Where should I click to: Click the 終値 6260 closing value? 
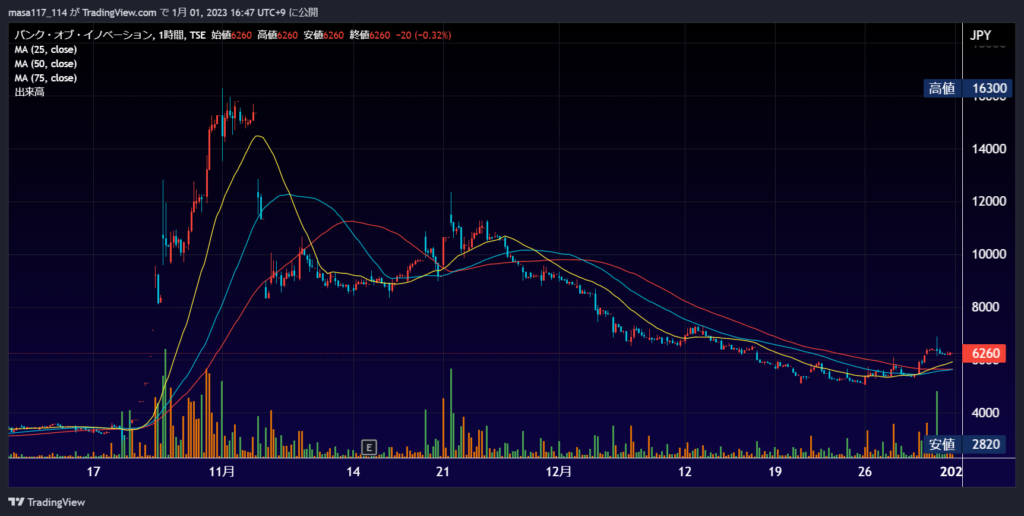[x=370, y=35]
